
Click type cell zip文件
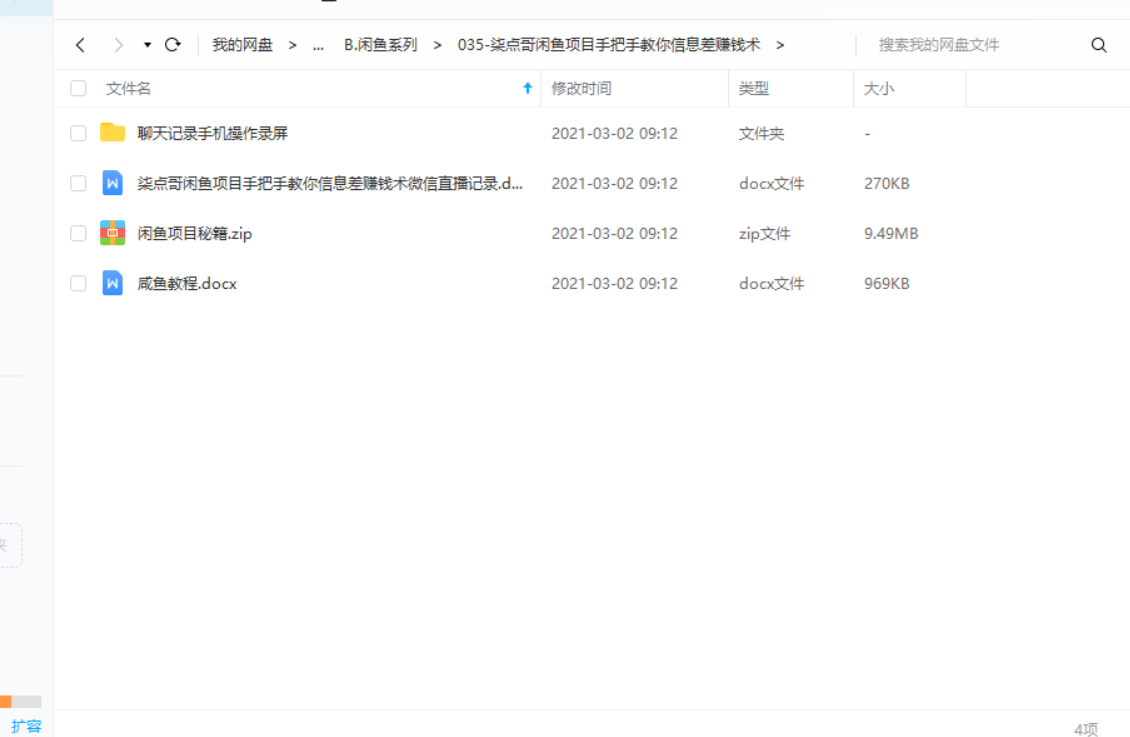pos(764,233)
